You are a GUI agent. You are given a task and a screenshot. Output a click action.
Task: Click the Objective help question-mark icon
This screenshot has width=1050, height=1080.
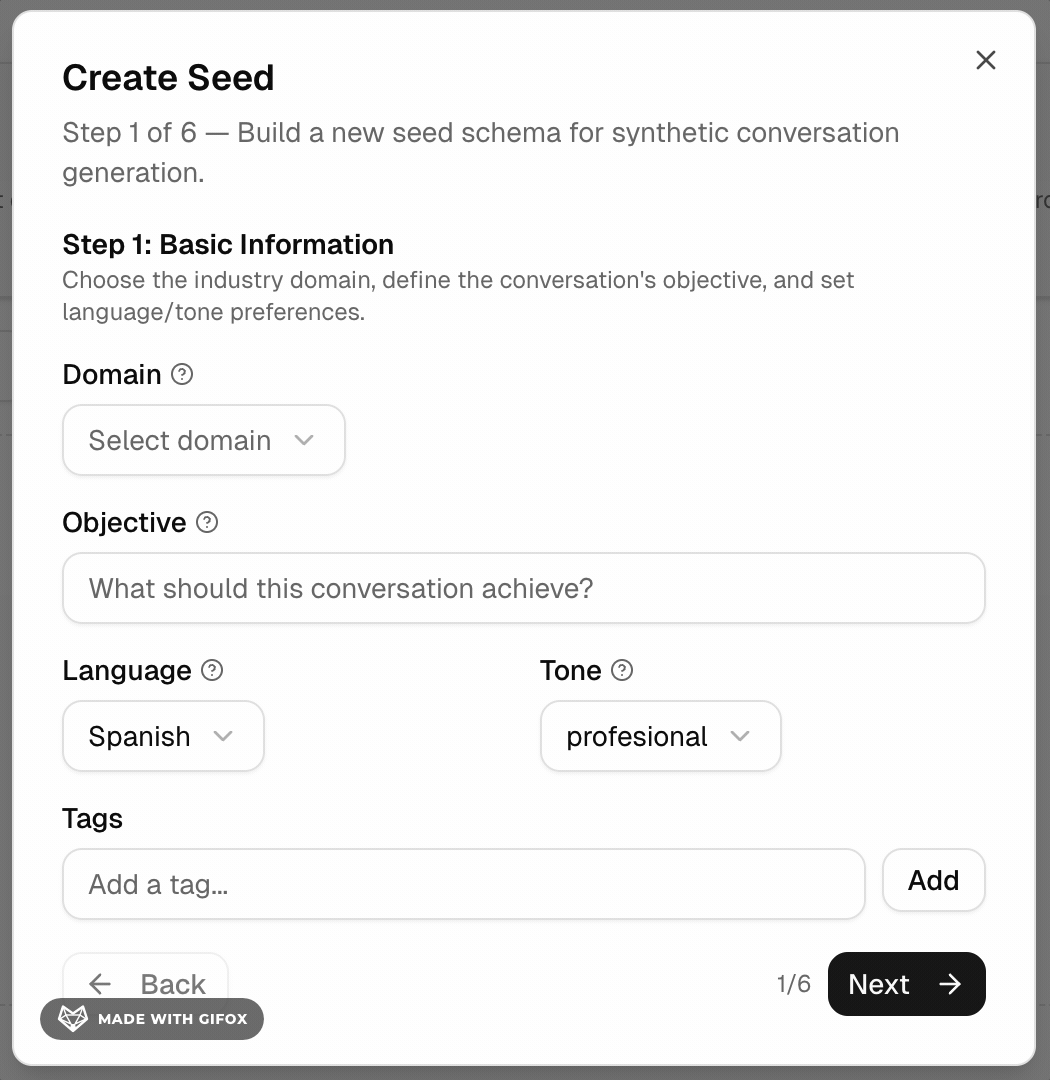tap(207, 522)
